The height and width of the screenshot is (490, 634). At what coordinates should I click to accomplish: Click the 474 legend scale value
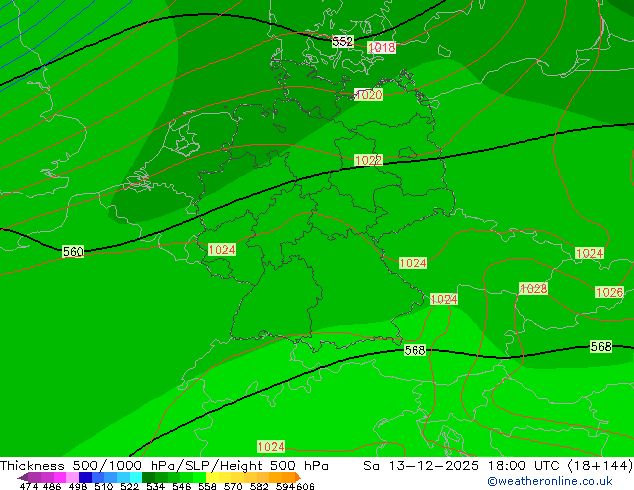(30, 486)
